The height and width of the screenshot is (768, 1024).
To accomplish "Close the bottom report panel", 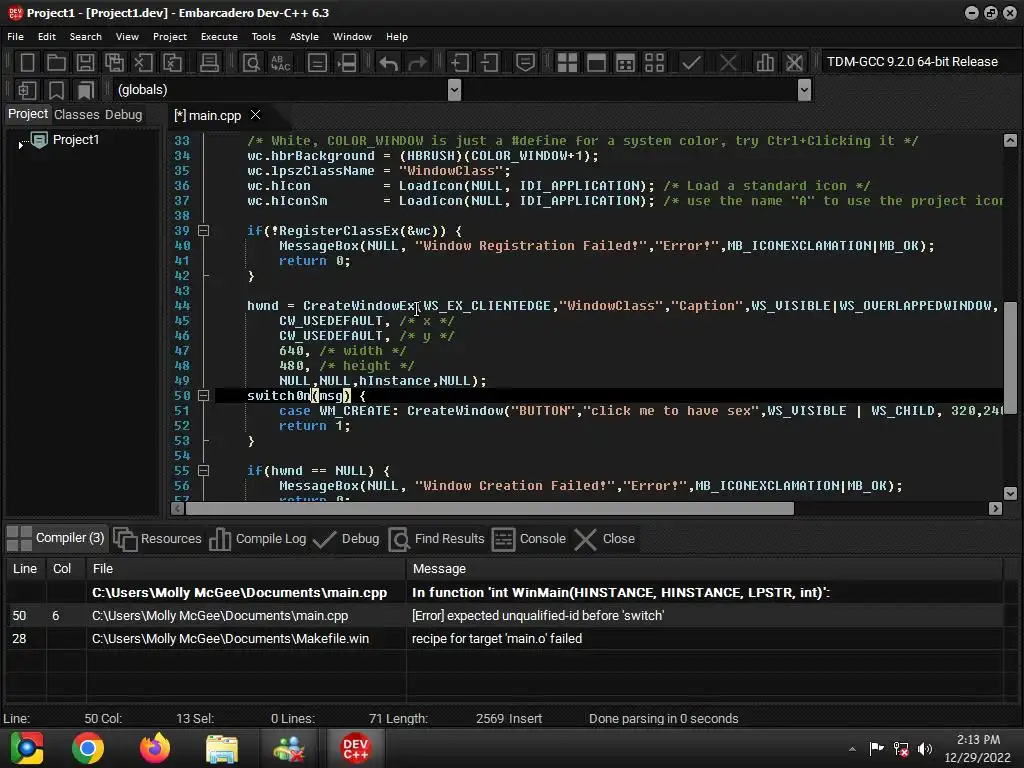I will [x=605, y=539].
